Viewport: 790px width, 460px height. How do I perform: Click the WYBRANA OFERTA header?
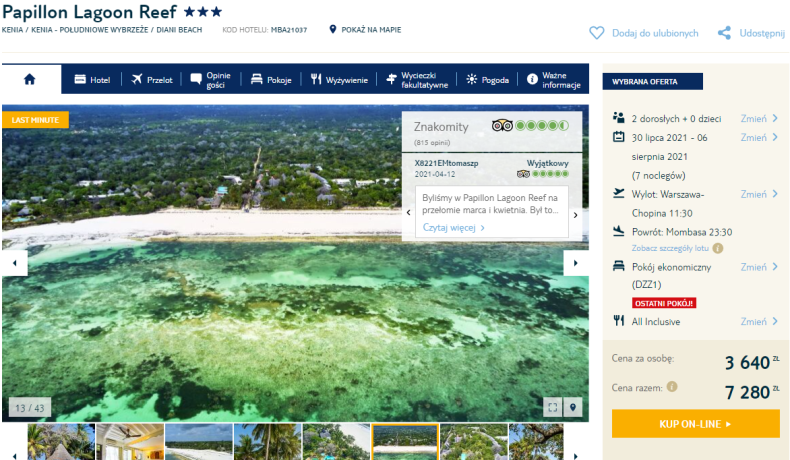click(x=652, y=81)
